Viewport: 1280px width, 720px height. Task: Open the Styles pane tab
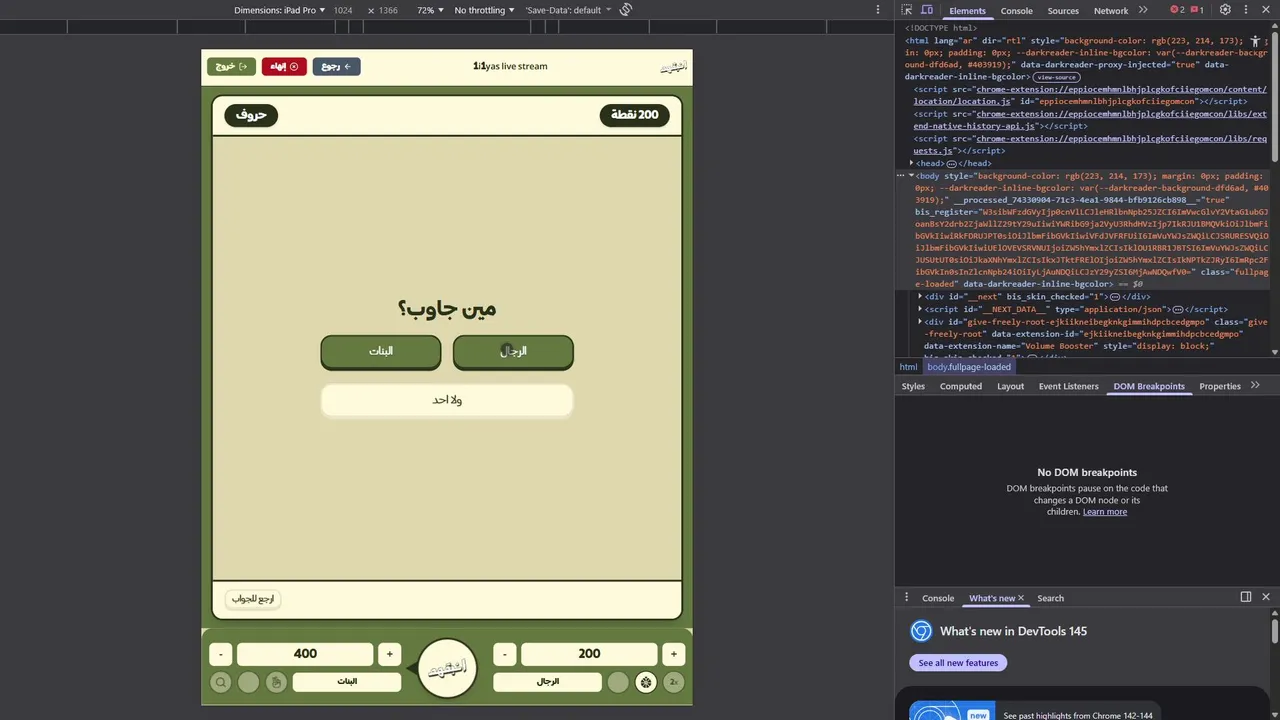click(x=913, y=386)
